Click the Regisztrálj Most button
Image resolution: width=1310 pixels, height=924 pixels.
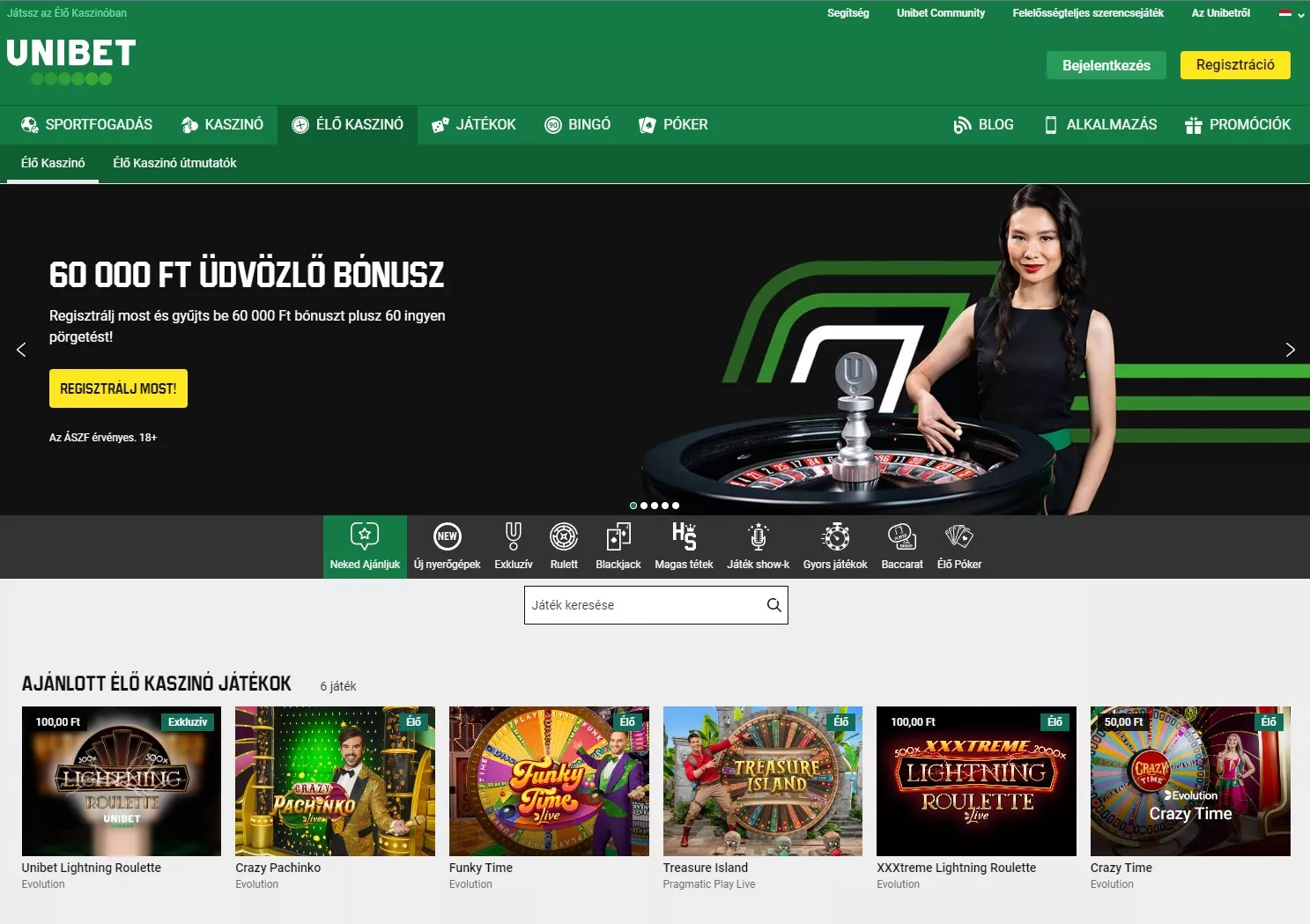pyautogui.click(x=118, y=388)
